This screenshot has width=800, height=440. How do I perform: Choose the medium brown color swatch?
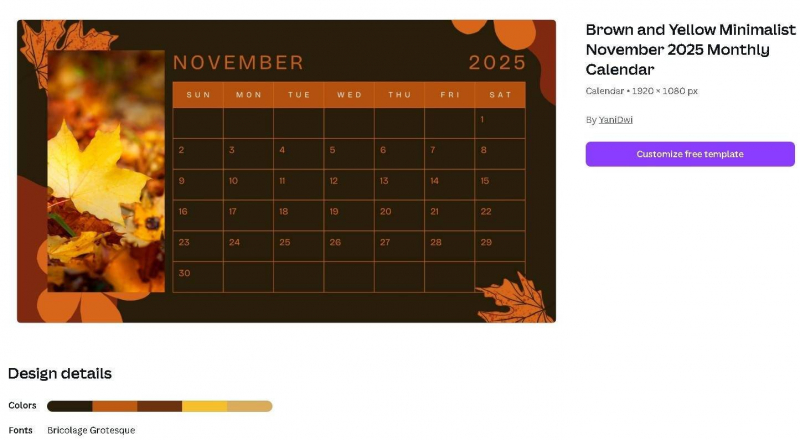[x=160, y=406]
